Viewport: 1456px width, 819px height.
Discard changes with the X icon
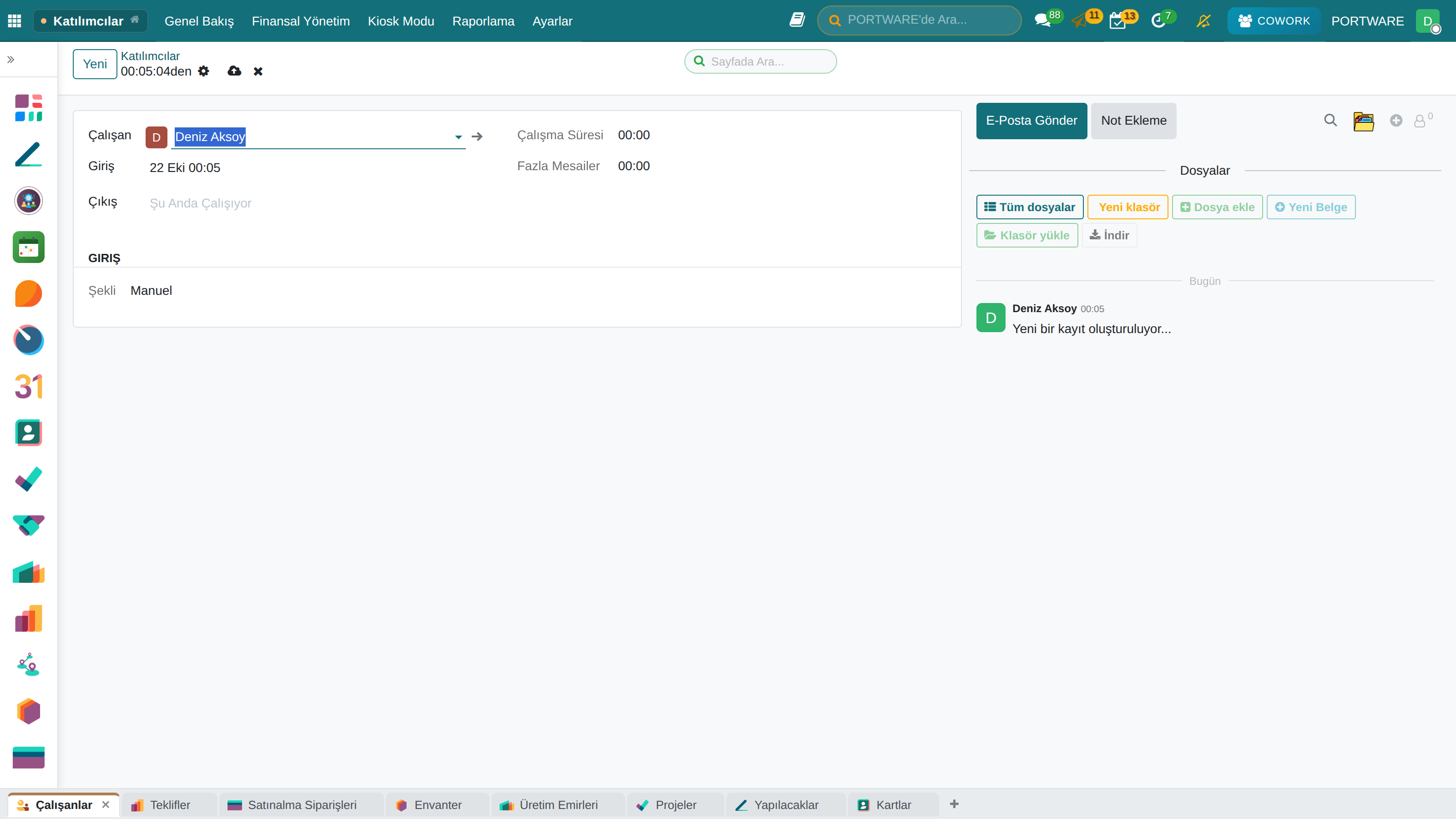(258, 71)
